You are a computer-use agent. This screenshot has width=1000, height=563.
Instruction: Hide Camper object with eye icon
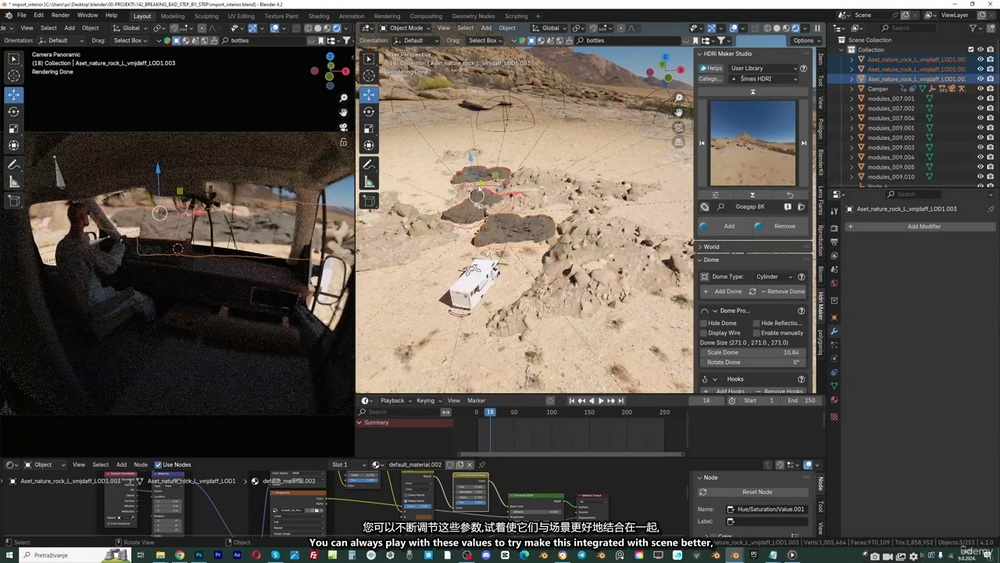980,89
